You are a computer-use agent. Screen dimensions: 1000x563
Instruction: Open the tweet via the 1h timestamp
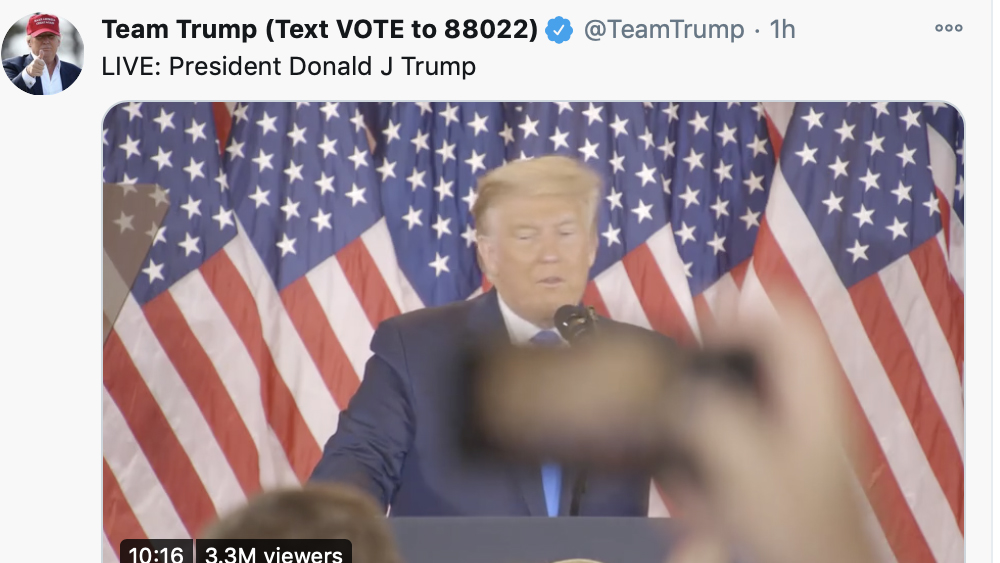(782, 29)
